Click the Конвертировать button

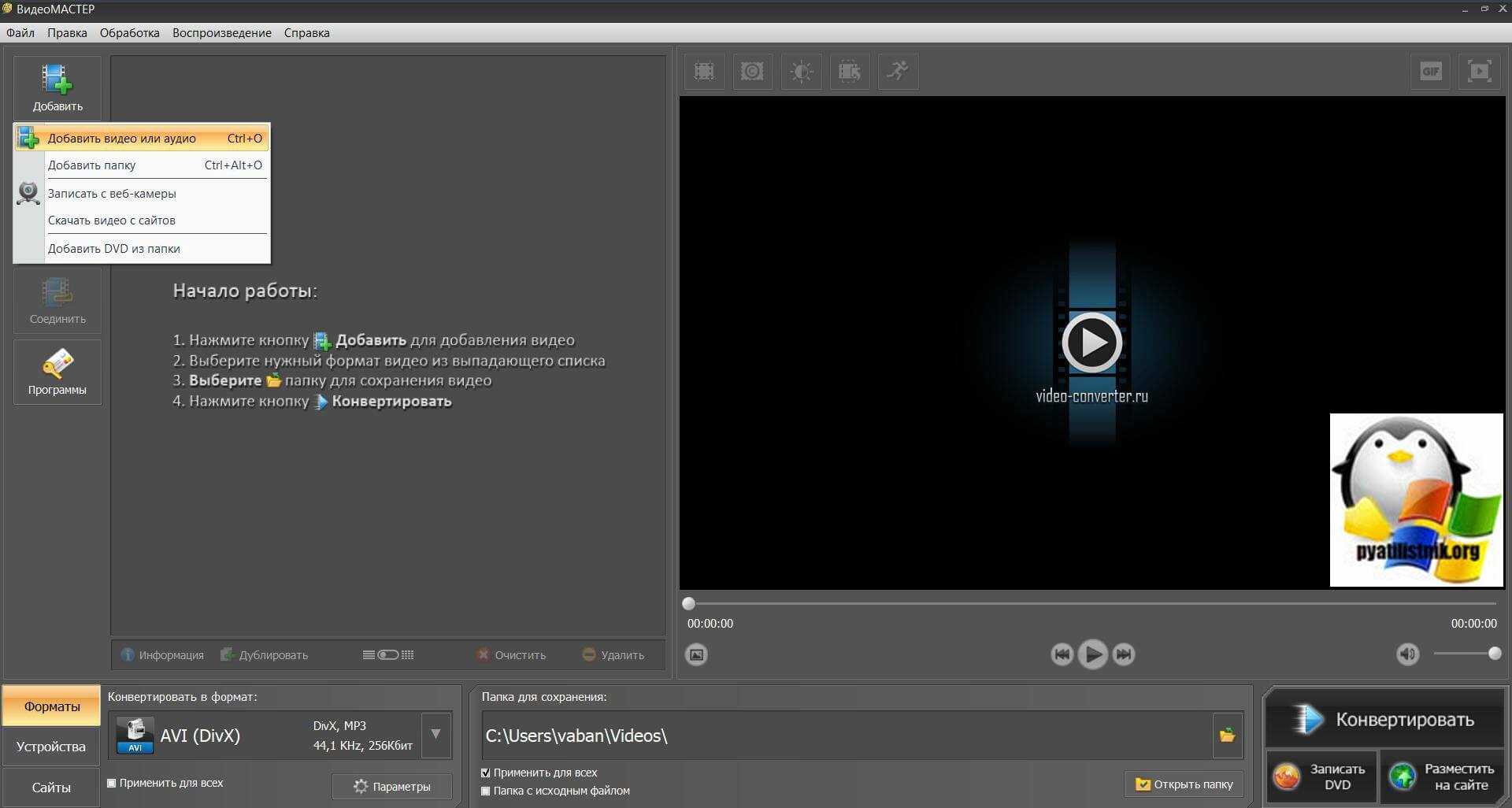pos(1384,719)
